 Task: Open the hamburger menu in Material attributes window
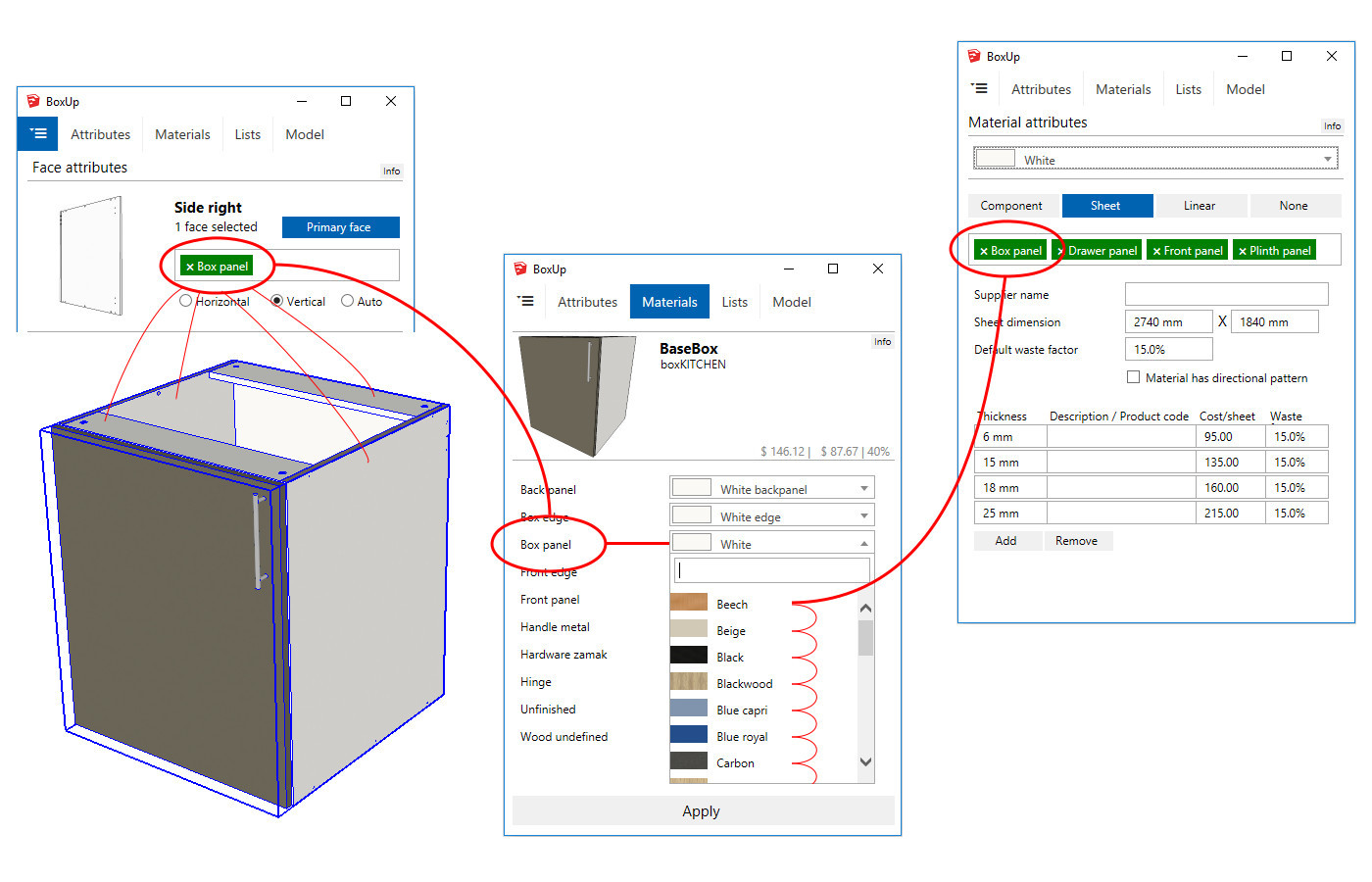(979, 88)
